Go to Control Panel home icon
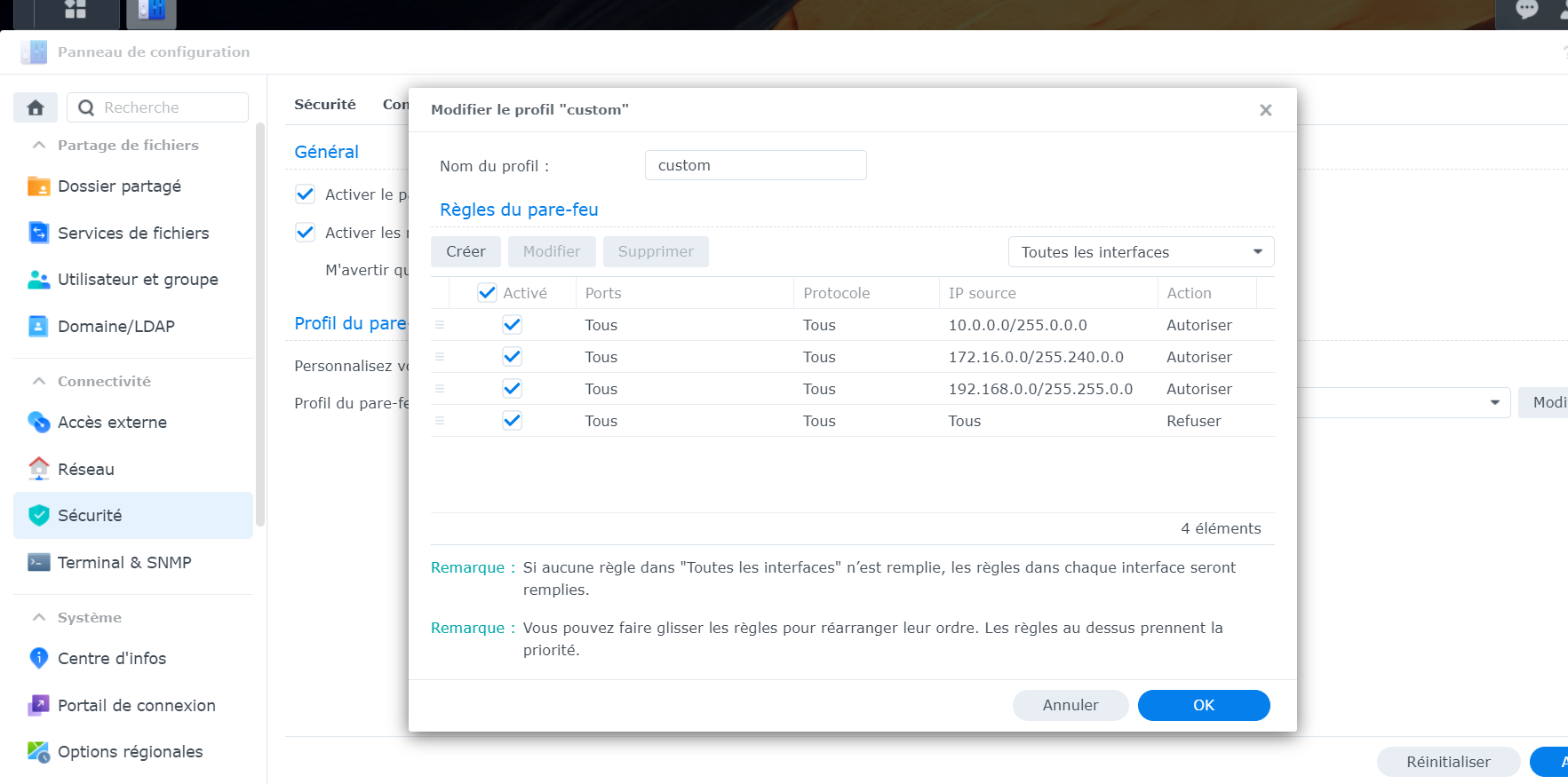This screenshot has height=784, width=1568. coord(36,107)
